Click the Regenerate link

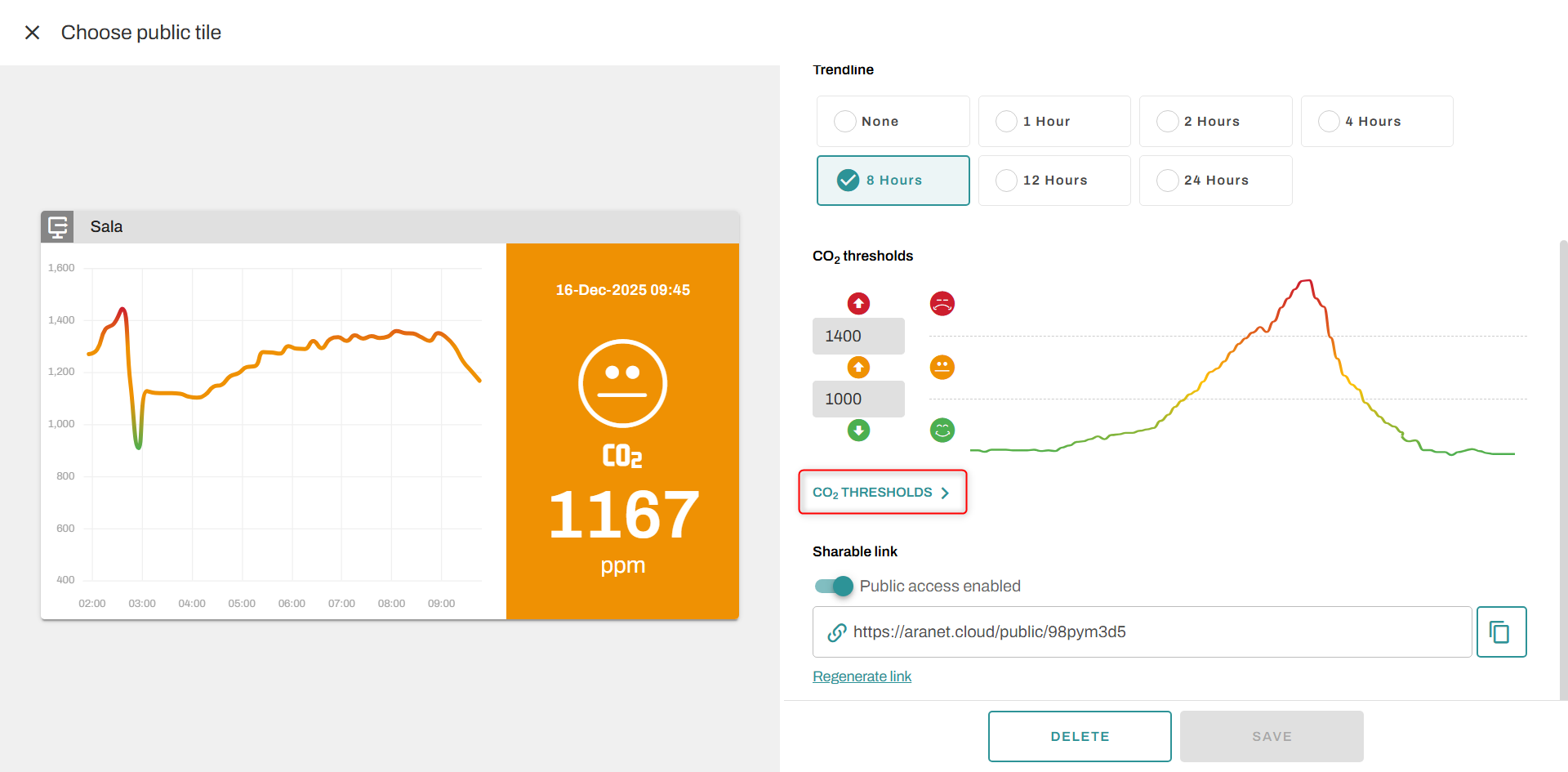pyautogui.click(x=862, y=676)
